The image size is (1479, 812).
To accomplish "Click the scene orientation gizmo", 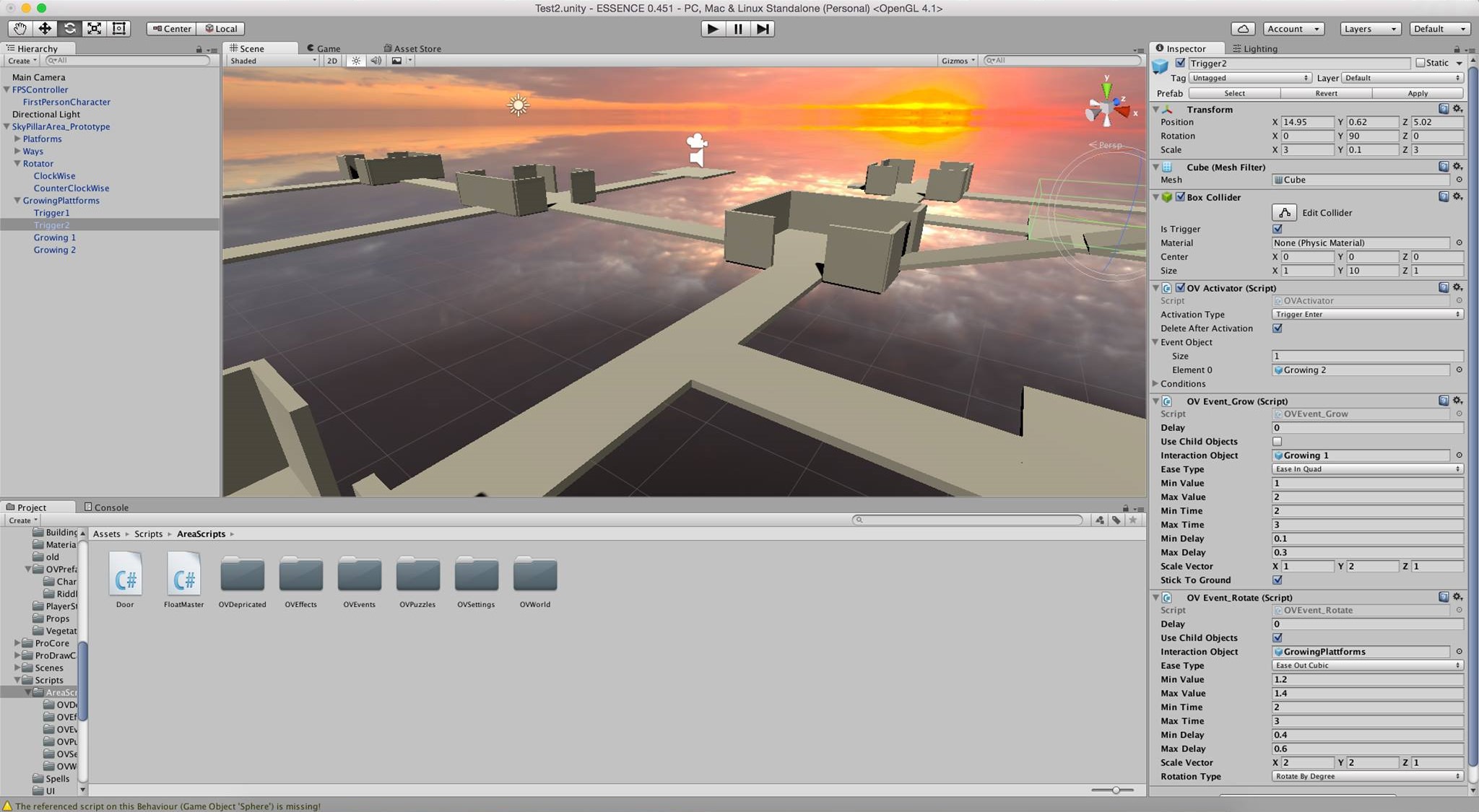I will pyautogui.click(x=1107, y=107).
